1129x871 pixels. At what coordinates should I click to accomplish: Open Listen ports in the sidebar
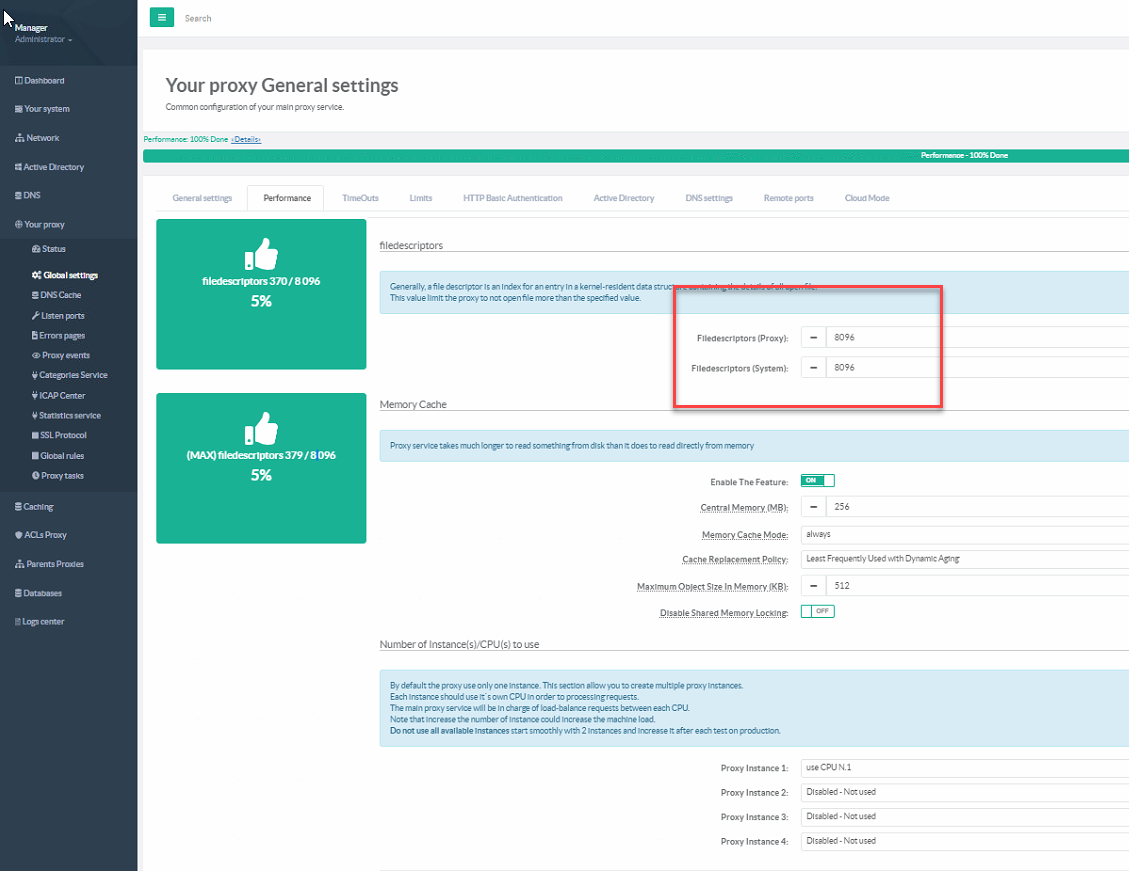pyautogui.click(x=62, y=315)
